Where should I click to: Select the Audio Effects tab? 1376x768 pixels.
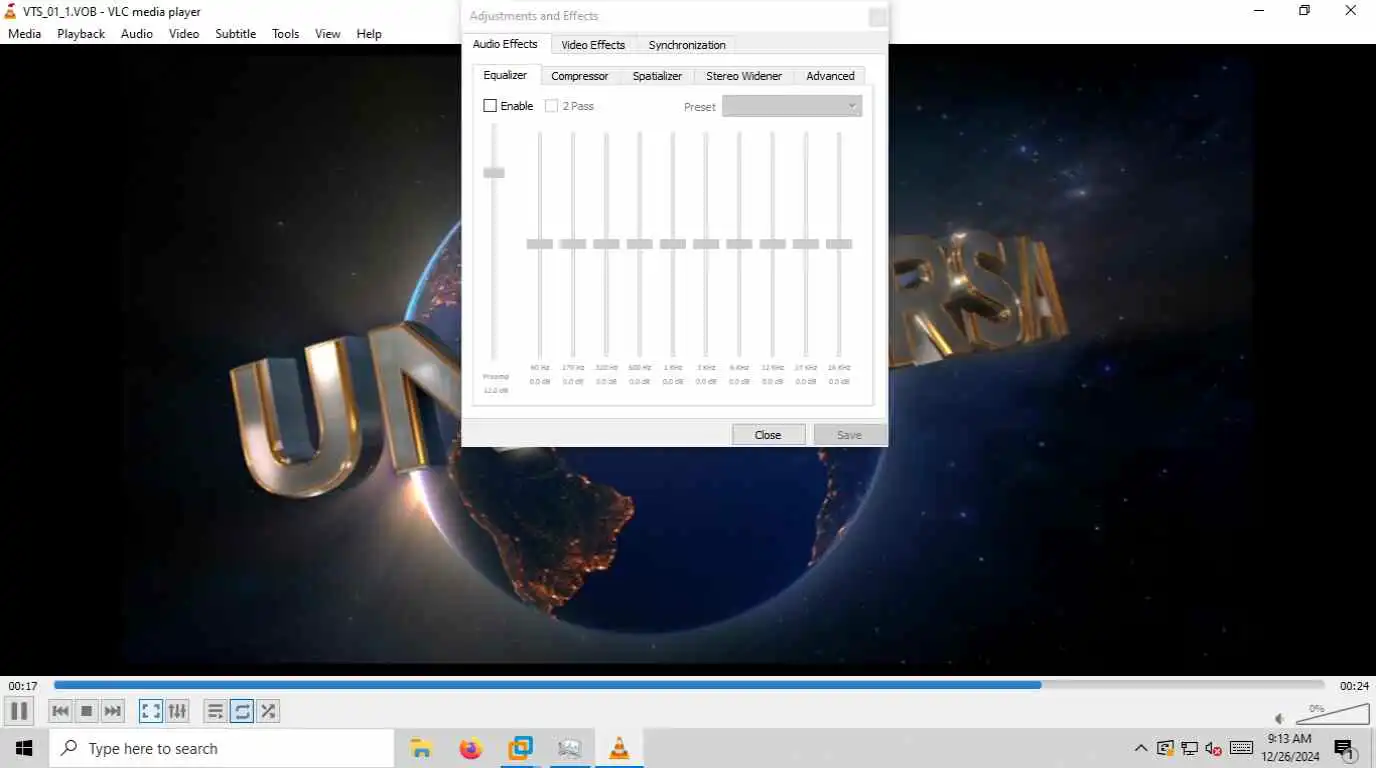click(505, 44)
